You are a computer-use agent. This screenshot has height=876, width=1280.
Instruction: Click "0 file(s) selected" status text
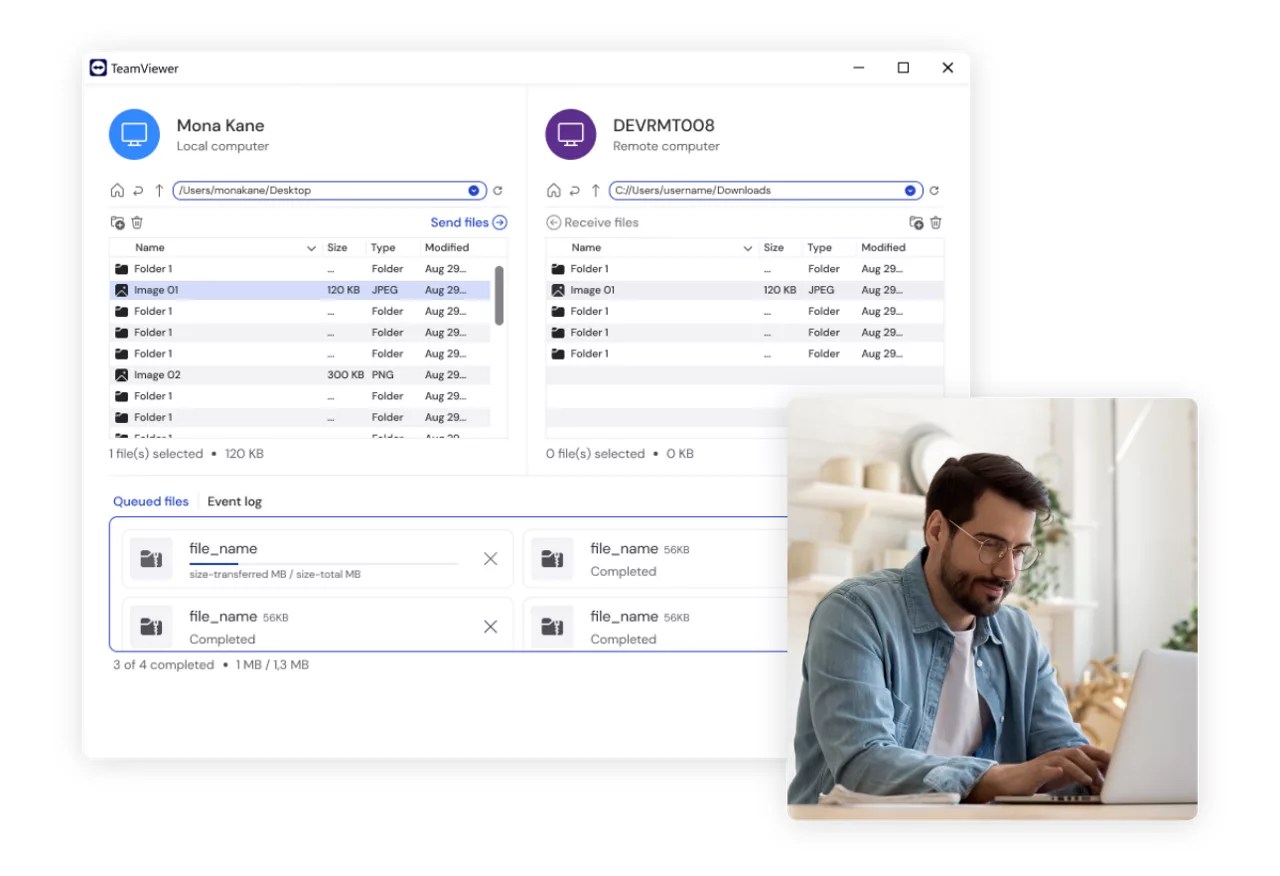click(x=595, y=454)
